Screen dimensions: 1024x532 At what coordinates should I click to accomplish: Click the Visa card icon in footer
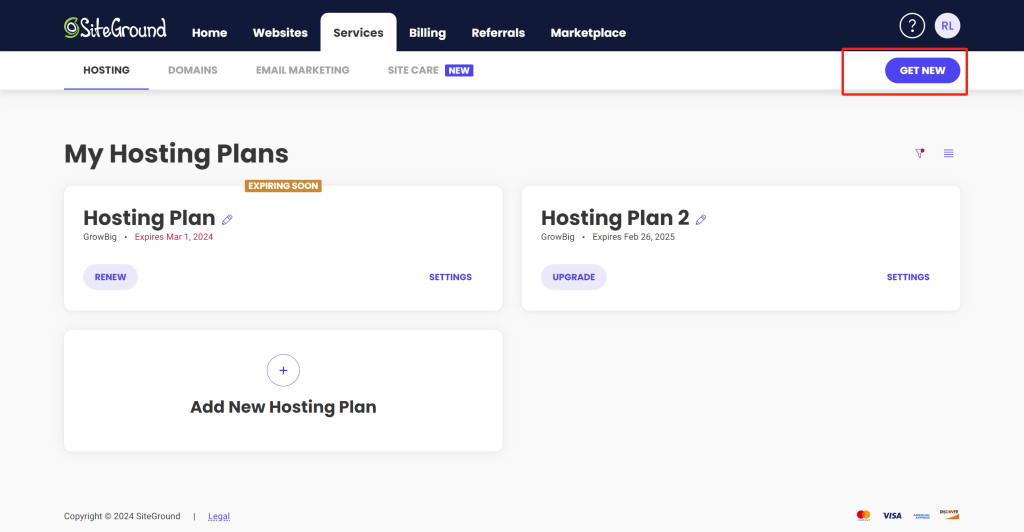pos(892,516)
